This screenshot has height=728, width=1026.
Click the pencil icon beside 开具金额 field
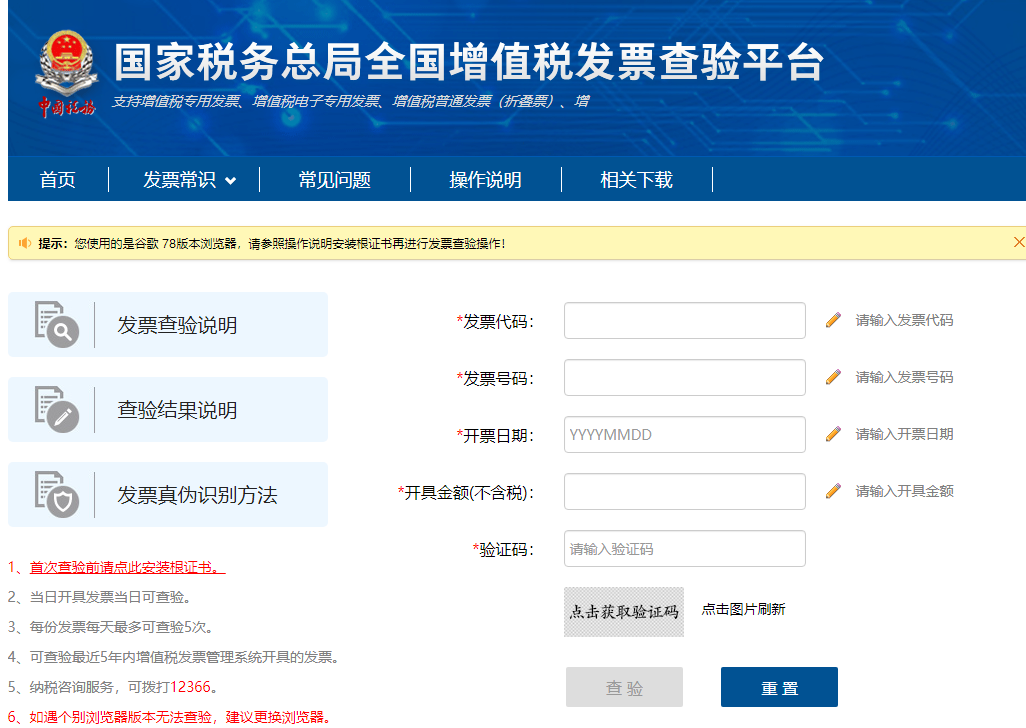pyautogui.click(x=836, y=491)
